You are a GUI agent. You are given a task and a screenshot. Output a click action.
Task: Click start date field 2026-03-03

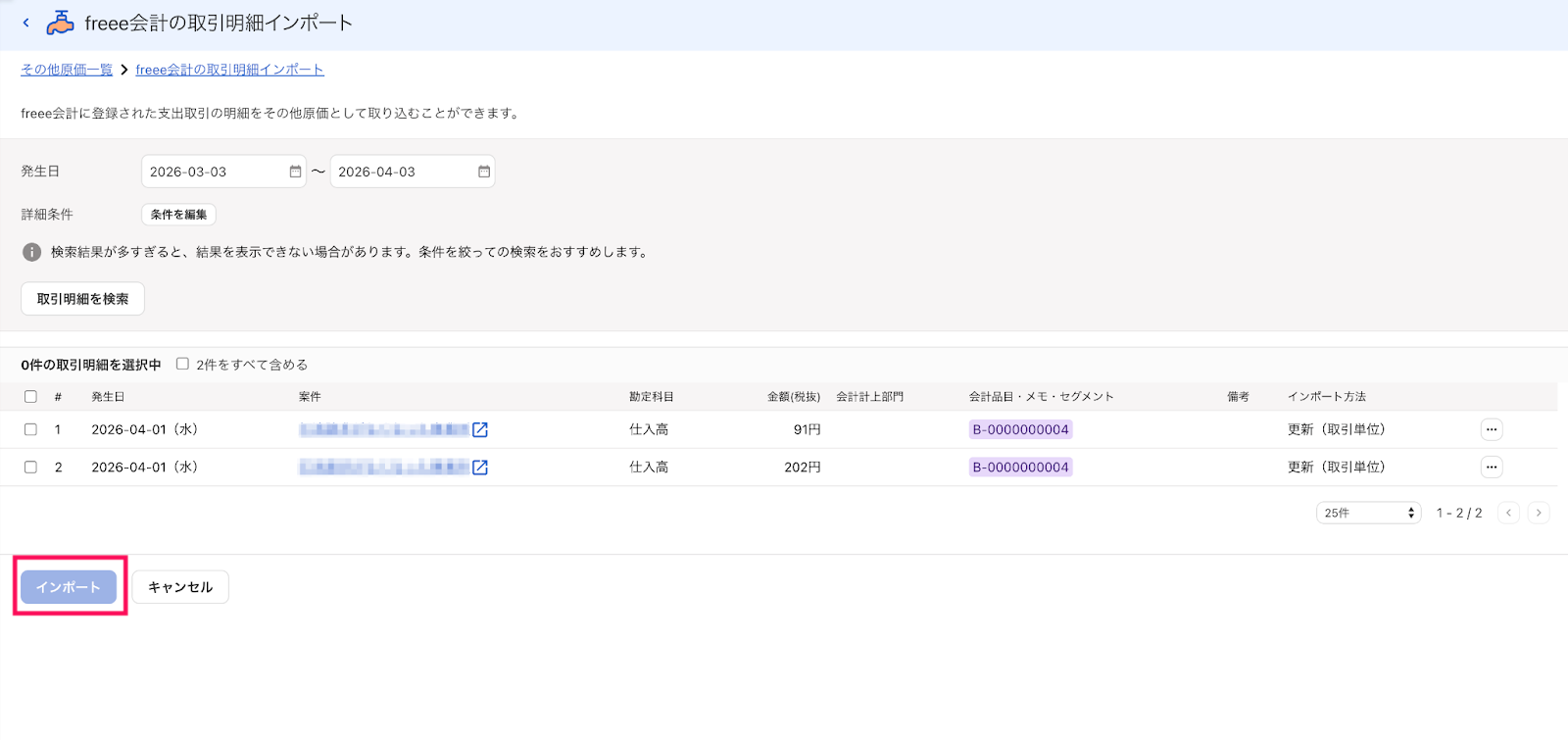[223, 172]
